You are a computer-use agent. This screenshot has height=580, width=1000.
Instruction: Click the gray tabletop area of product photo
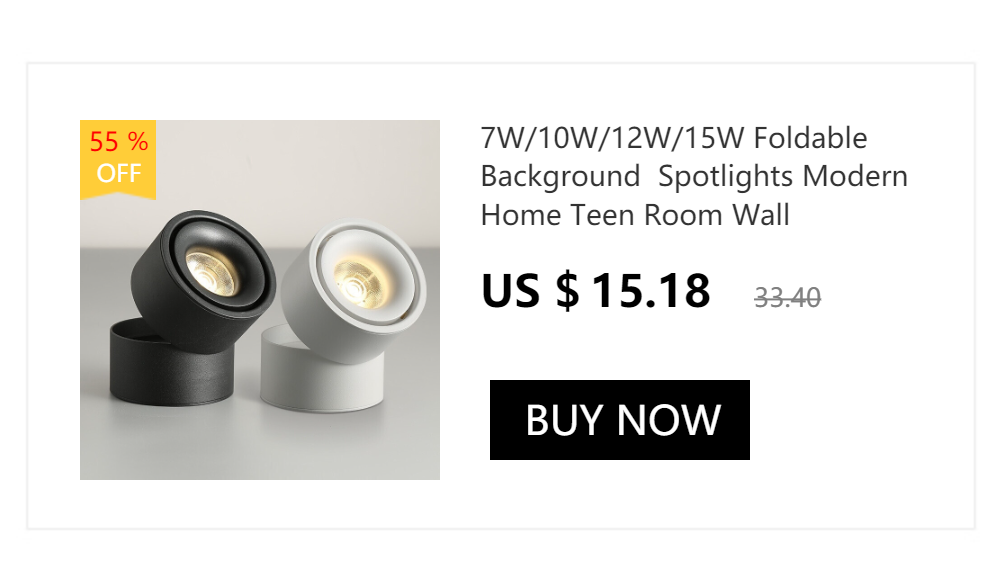pyautogui.click(x=255, y=447)
